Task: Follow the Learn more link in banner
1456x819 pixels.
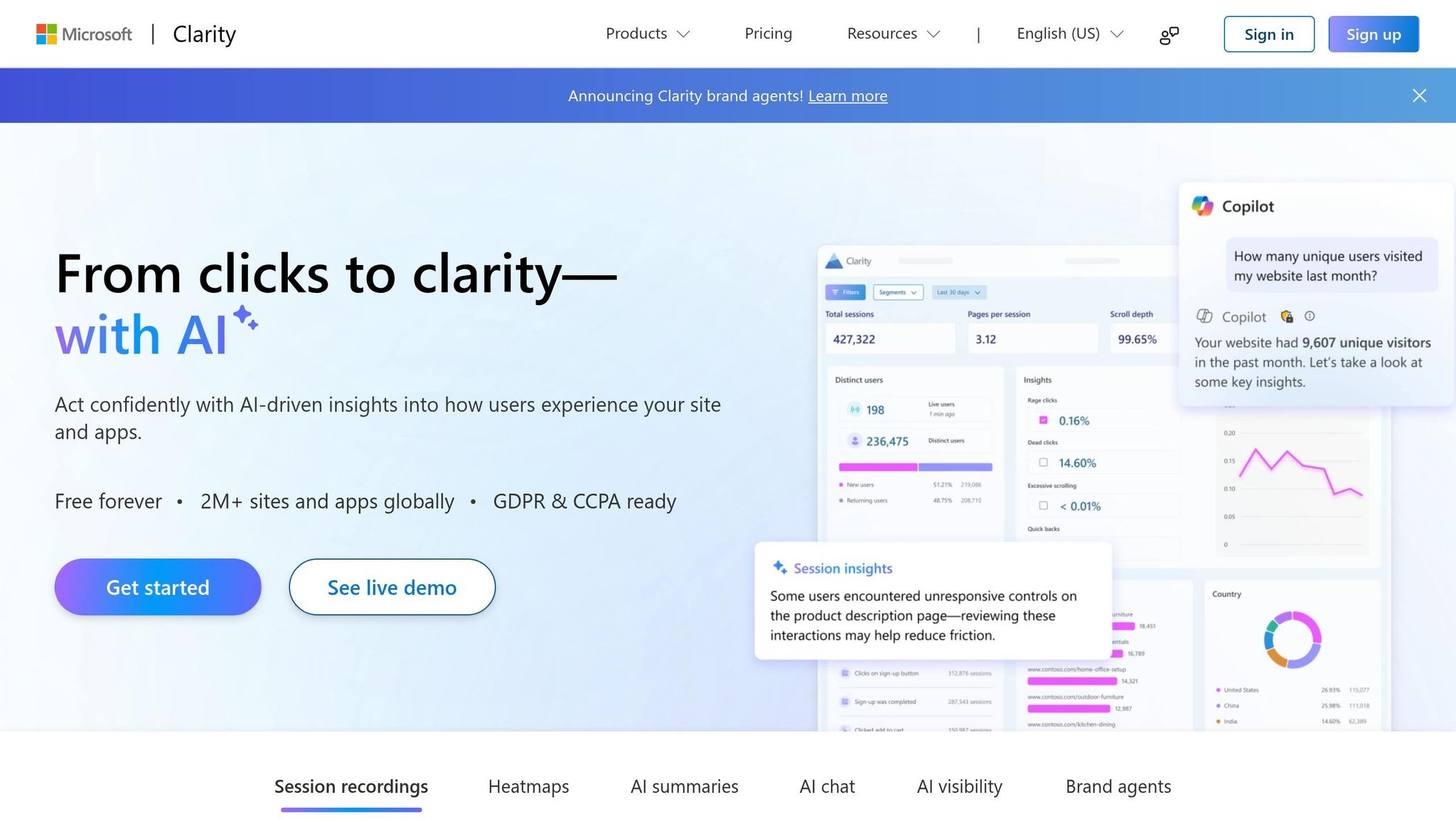Action: [847, 96]
